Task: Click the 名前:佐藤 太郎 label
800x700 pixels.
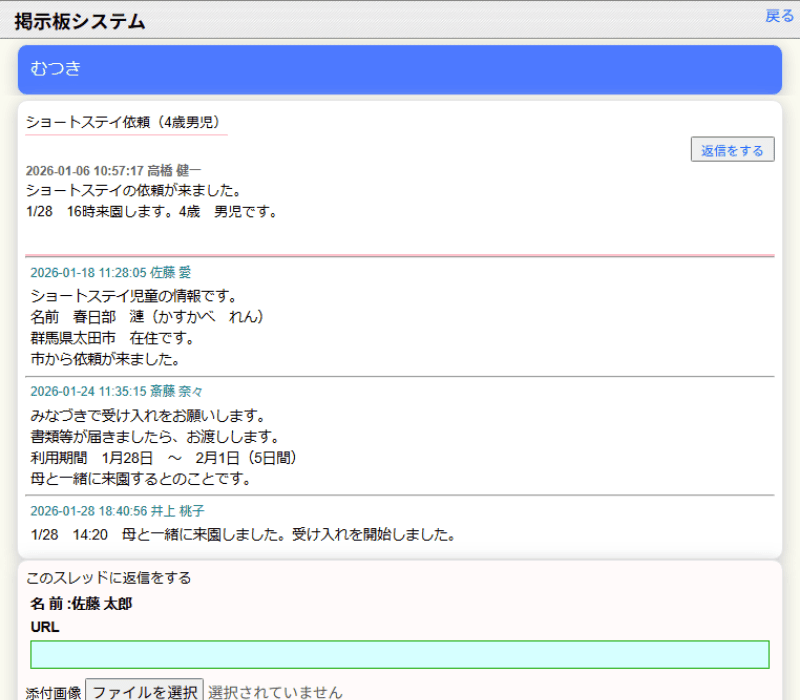Action: [x=81, y=603]
